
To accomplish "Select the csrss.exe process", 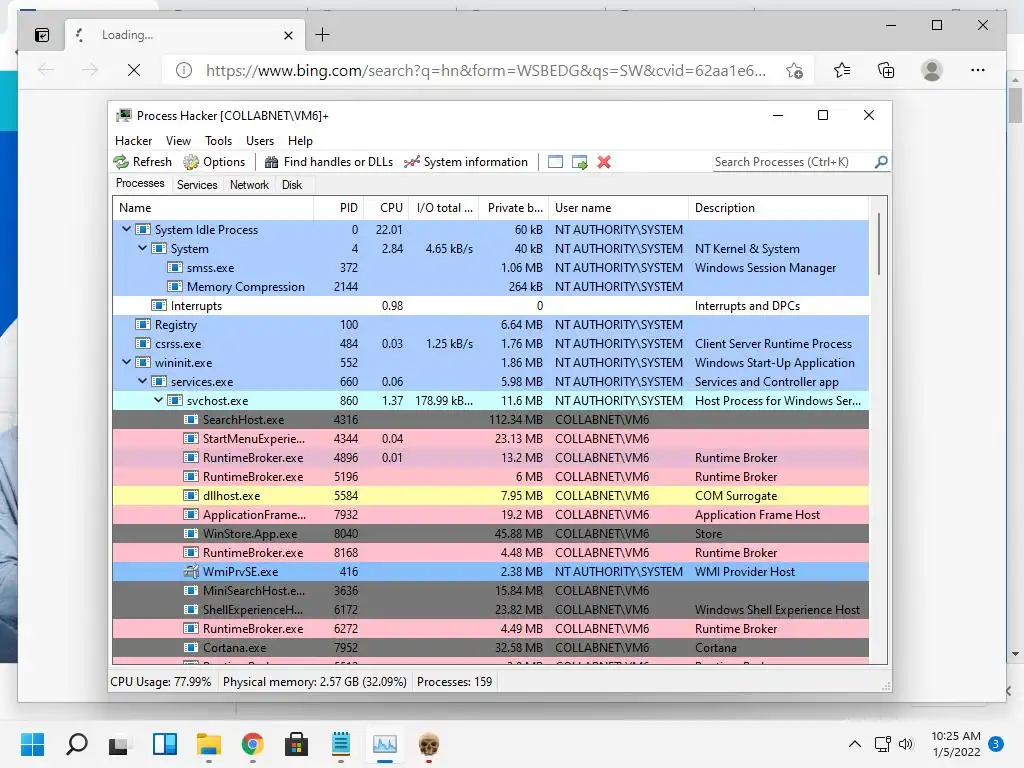I will (490, 344).
